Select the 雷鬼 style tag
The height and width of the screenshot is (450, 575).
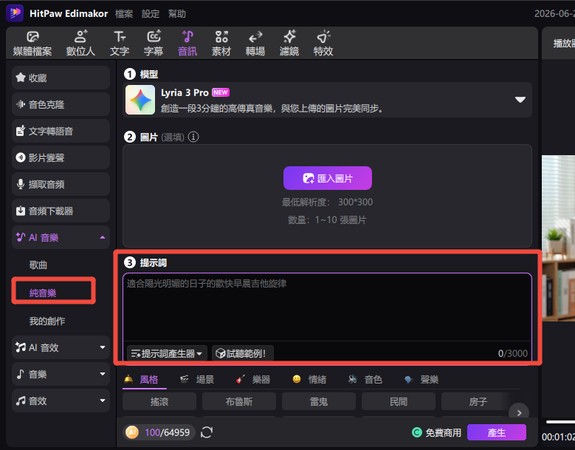click(319, 402)
